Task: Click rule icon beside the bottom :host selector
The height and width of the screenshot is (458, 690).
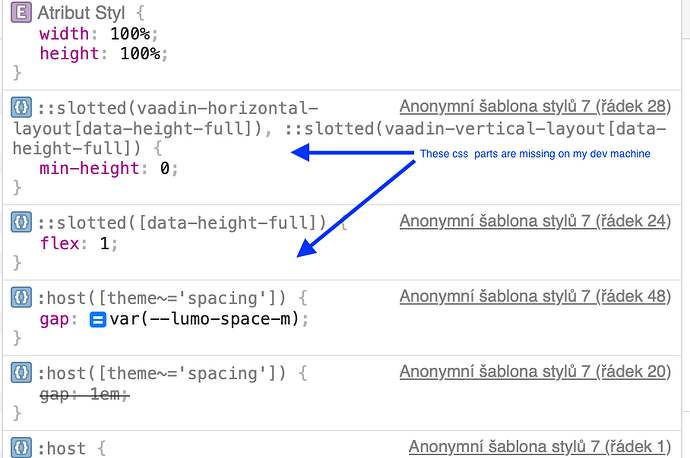Action: point(21,447)
